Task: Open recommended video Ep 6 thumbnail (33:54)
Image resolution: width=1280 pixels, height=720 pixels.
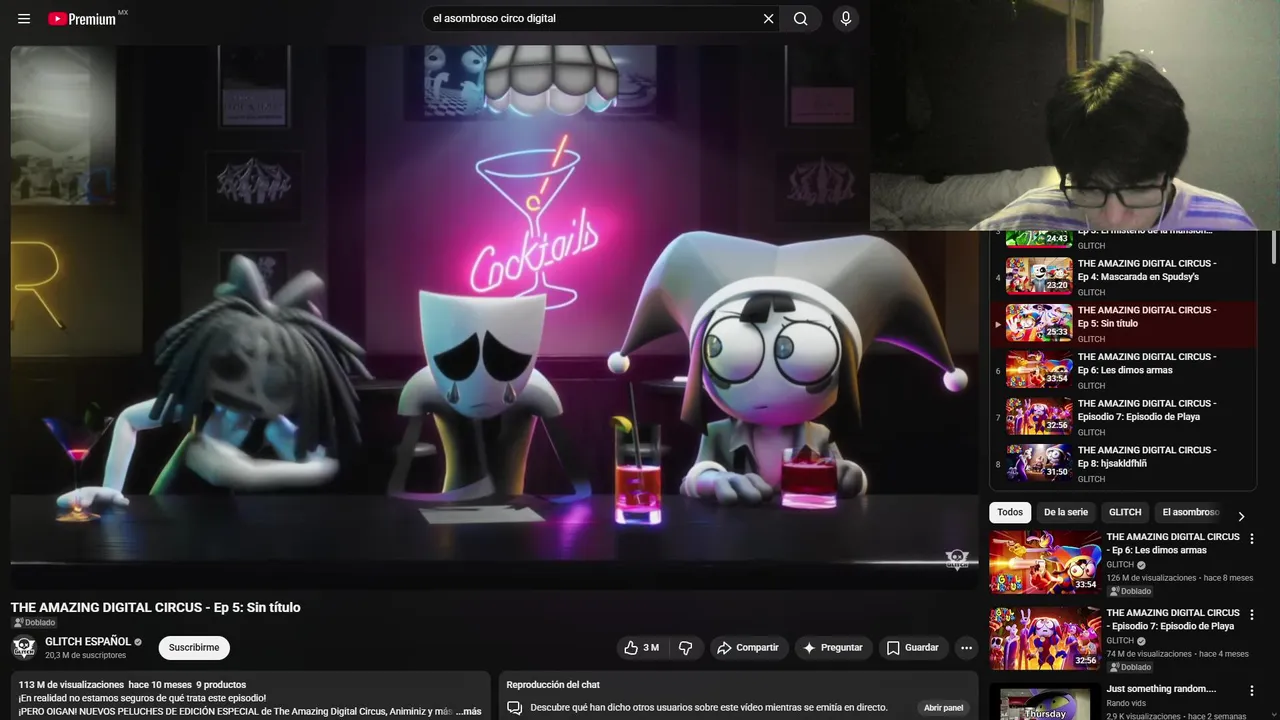Action: click(1045, 562)
